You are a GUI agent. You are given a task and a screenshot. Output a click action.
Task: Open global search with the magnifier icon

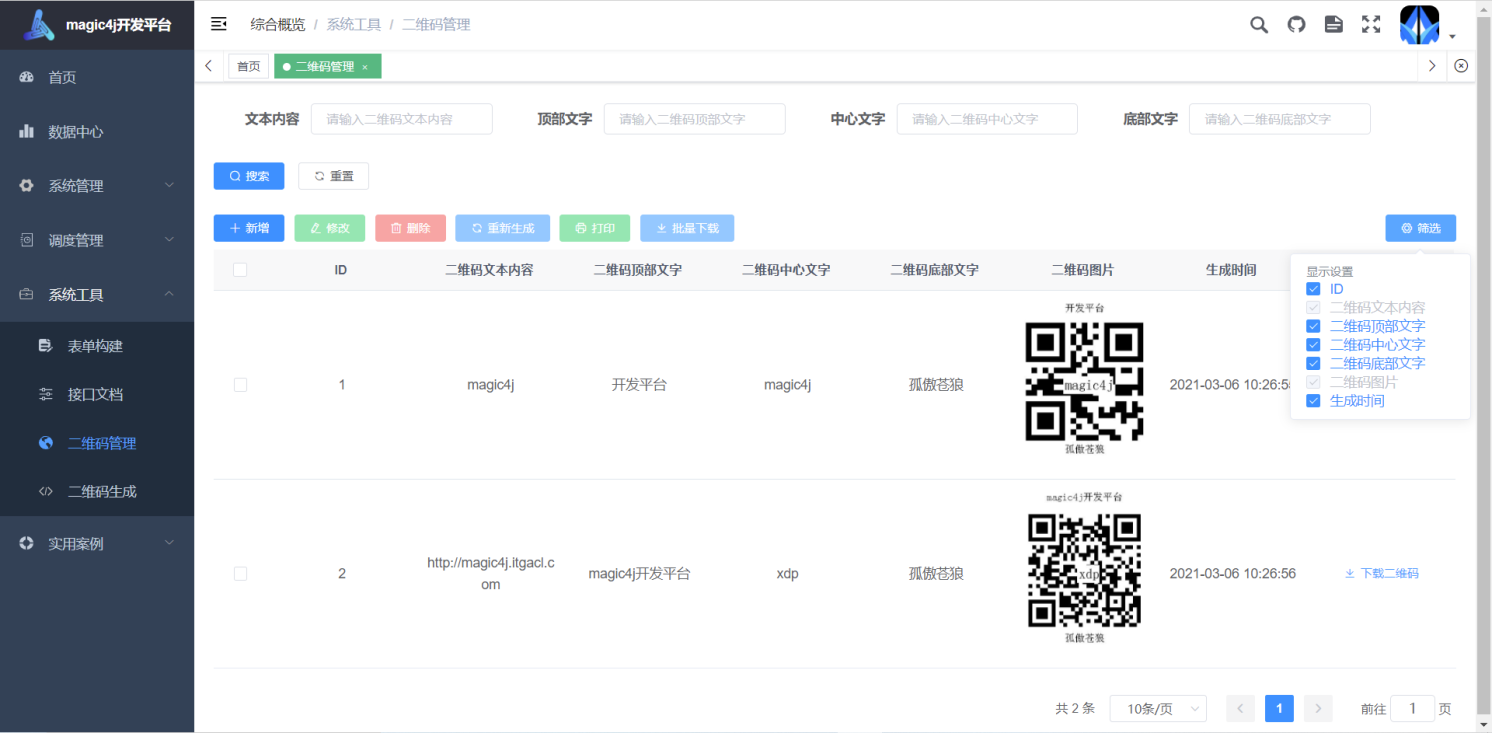[x=1258, y=24]
